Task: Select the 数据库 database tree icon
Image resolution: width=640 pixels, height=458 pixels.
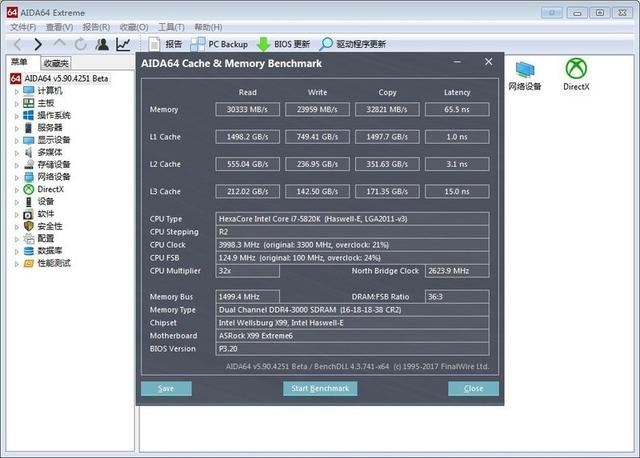Action: tap(29, 251)
